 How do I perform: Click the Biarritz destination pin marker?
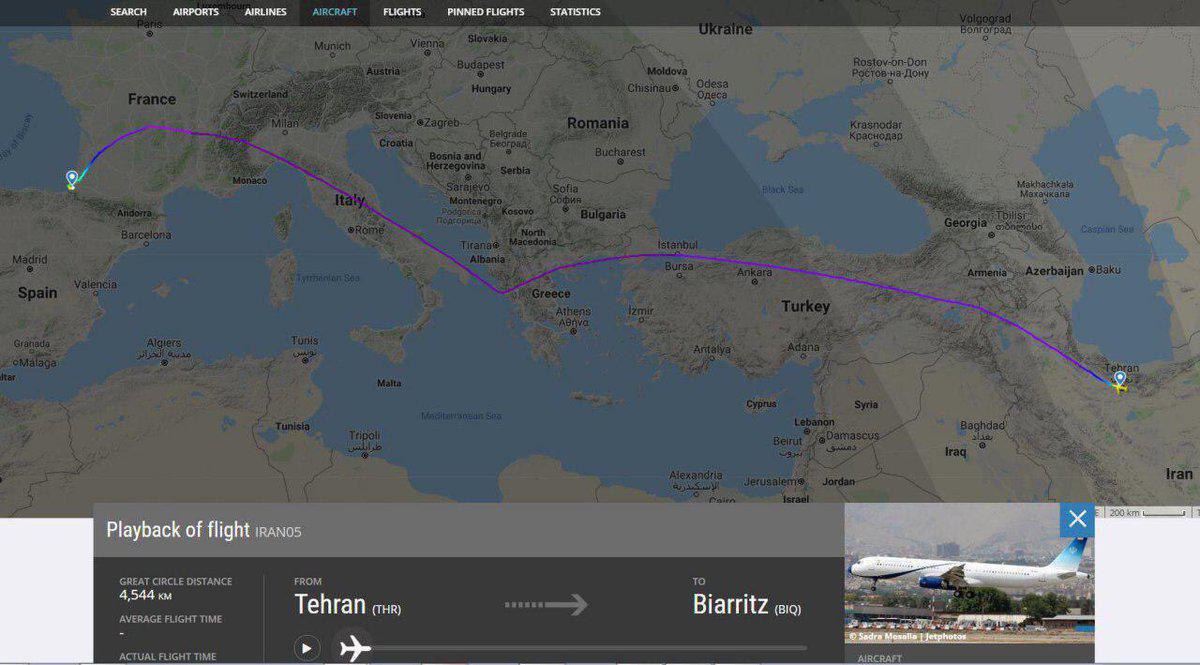(x=72, y=179)
